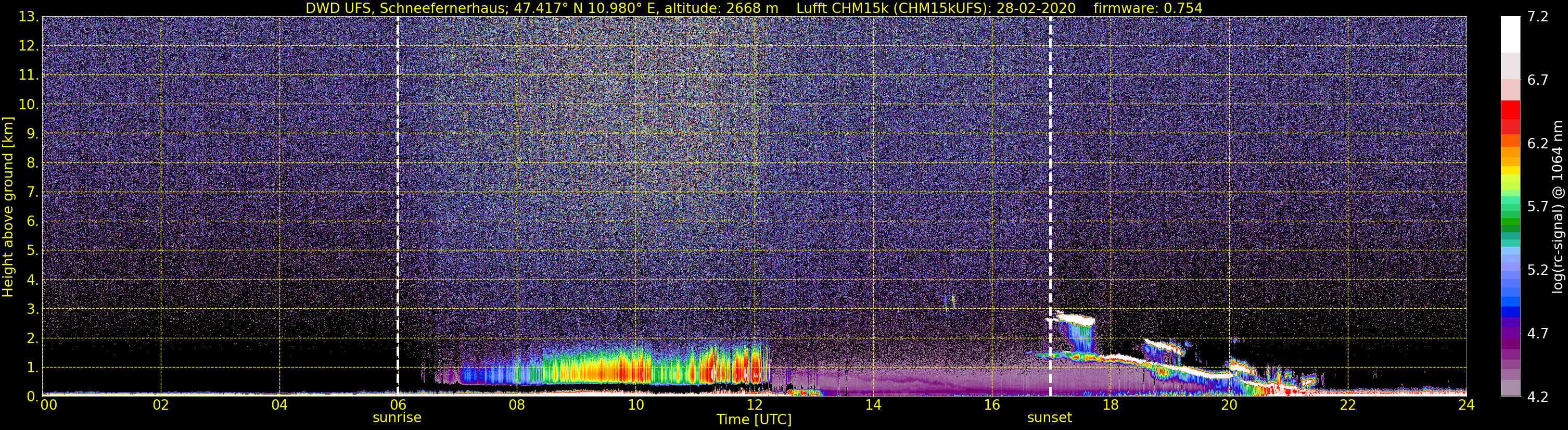
Task: Click the '10' time tick label
Action: pyautogui.click(x=635, y=405)
